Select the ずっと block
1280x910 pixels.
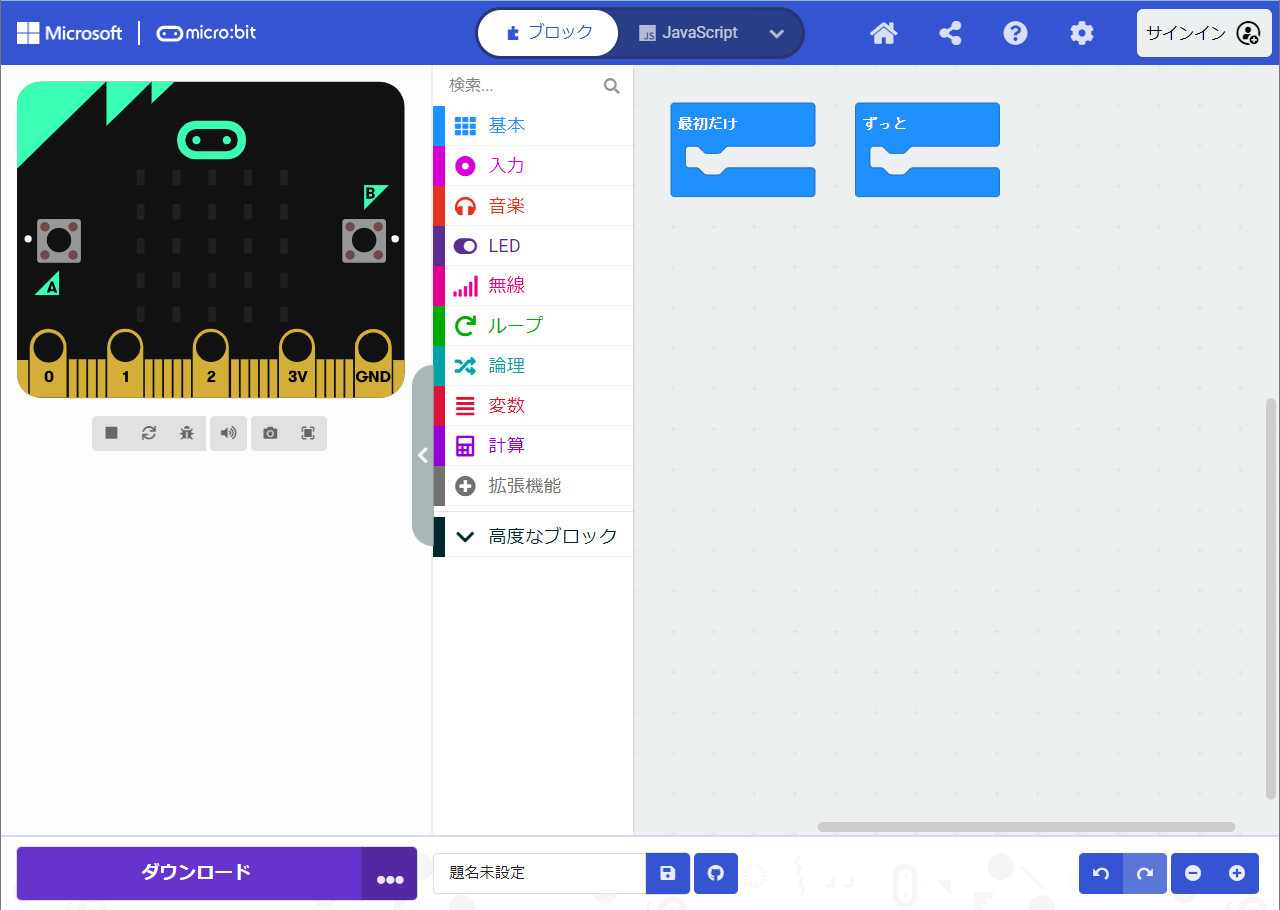pos(927,124)
